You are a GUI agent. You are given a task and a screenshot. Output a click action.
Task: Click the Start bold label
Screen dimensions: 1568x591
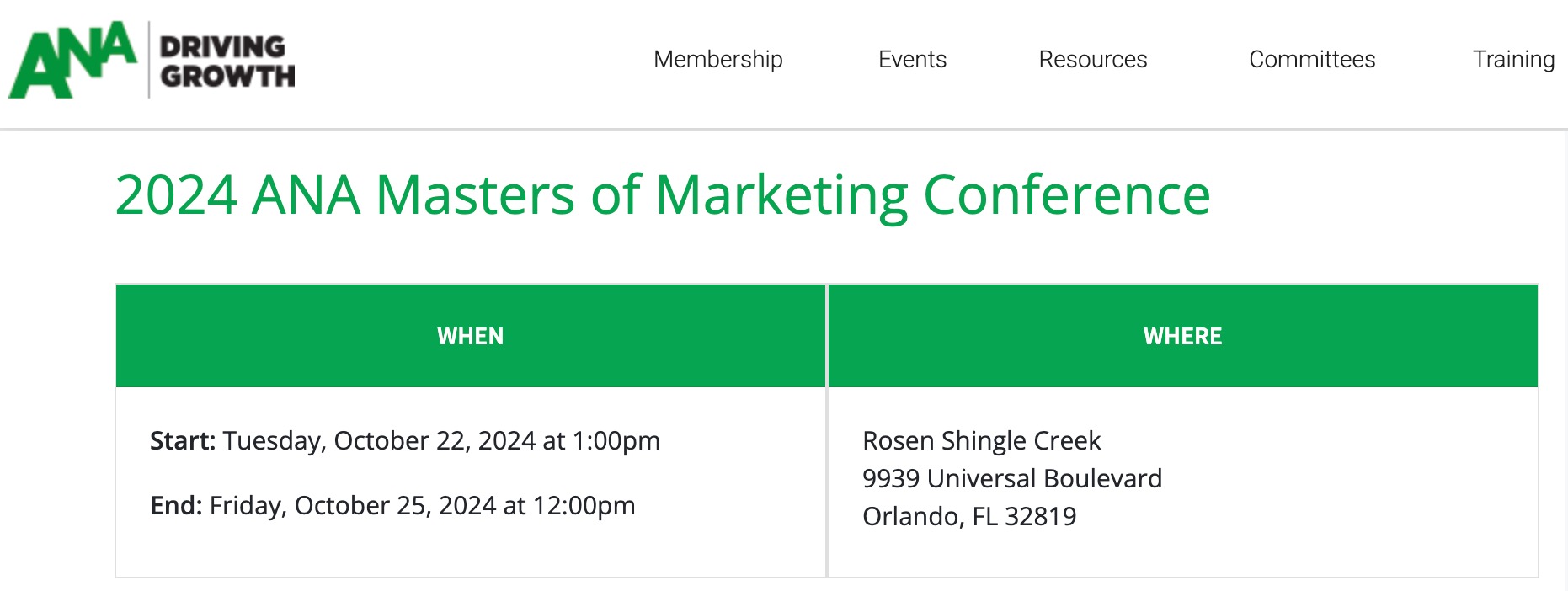coord(183,439)
